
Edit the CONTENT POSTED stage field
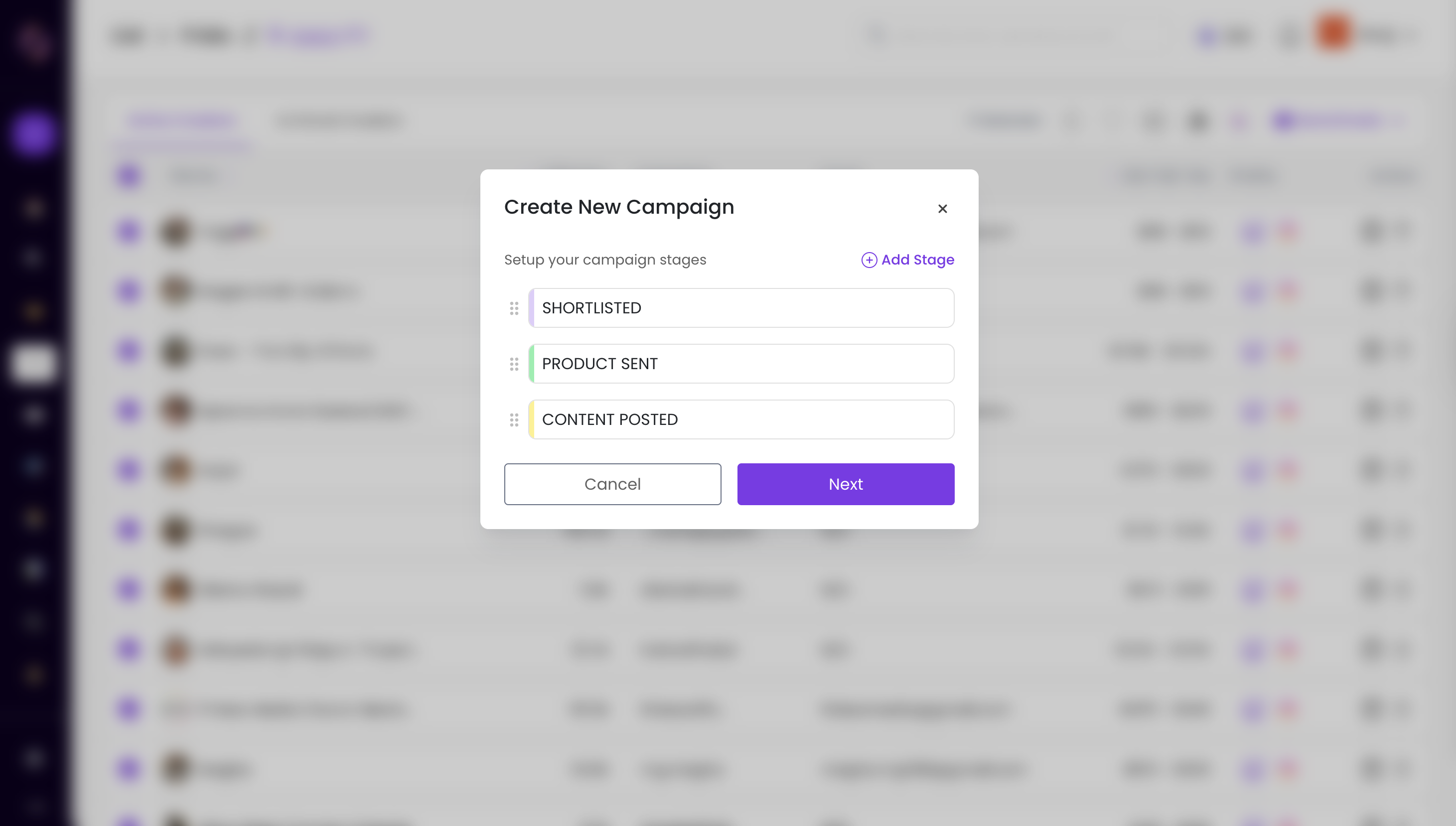click(743, 419)
